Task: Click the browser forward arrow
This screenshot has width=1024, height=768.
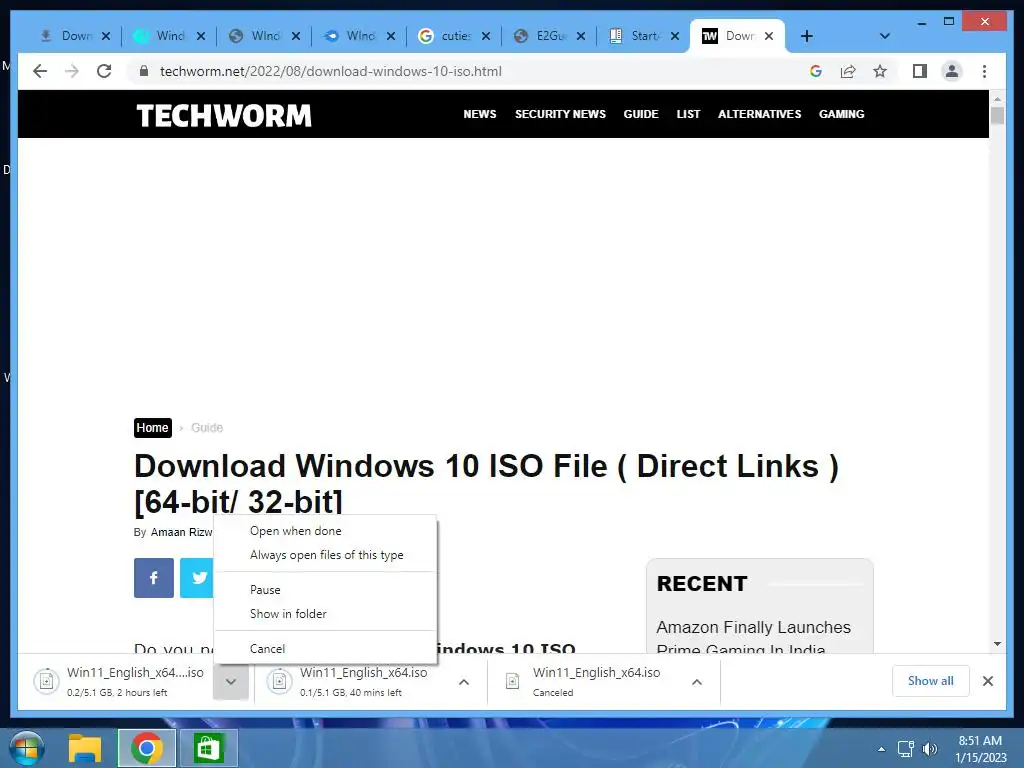Action: (x=72, y=71)
